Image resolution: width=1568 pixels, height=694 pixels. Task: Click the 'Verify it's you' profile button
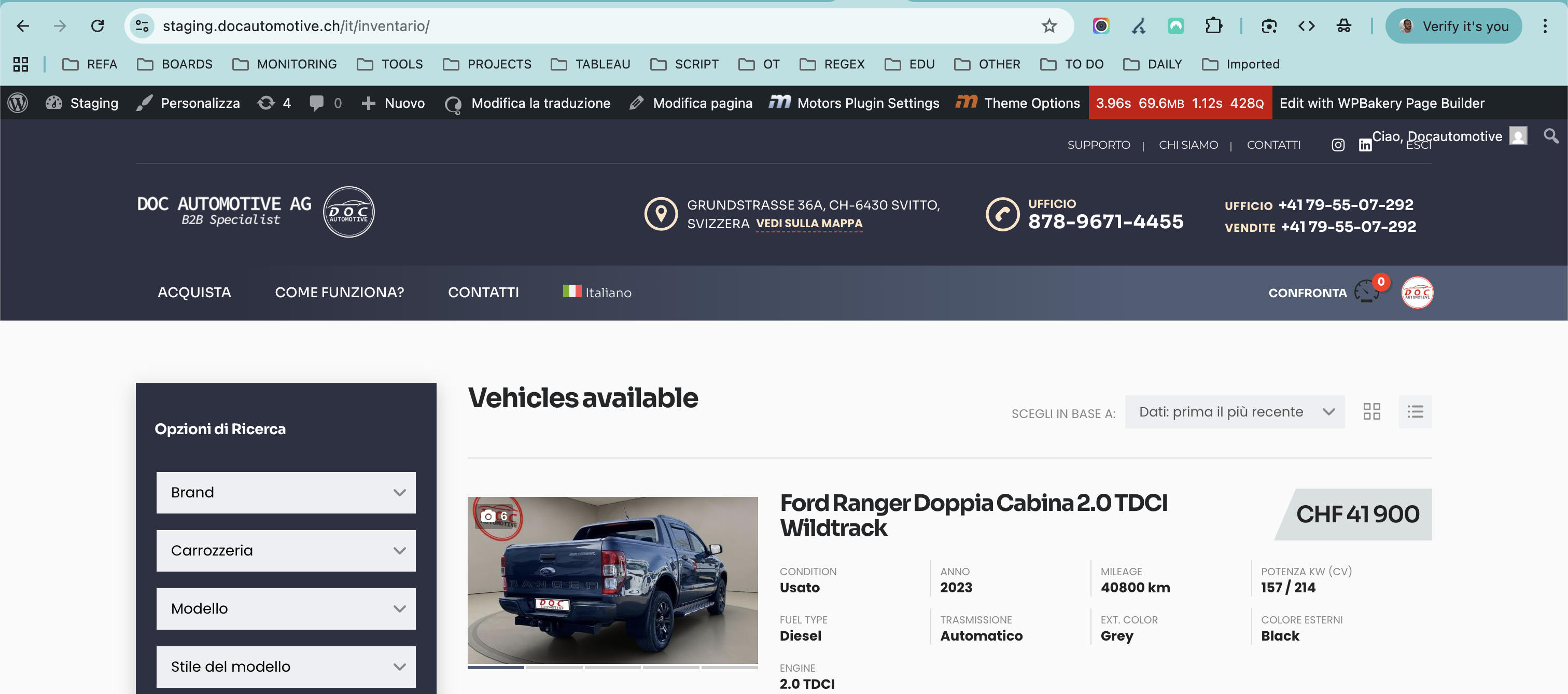pyautogui.click(x=1453, y=26)
